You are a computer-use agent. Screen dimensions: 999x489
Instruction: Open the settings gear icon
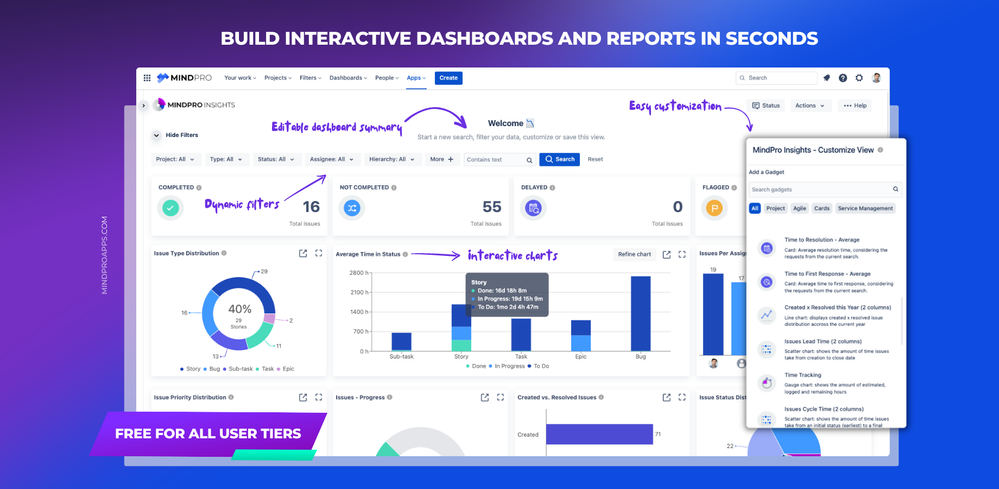click(859, 78)
